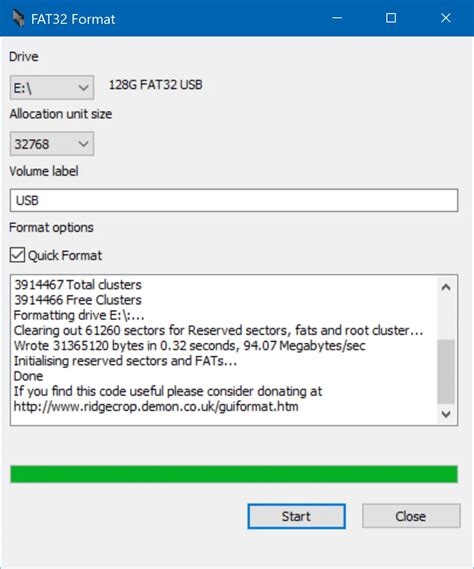The width and height of the screenshot is (474, 569).
Task: Click the scroll up arrow in log box
Action: coord(446,288)
